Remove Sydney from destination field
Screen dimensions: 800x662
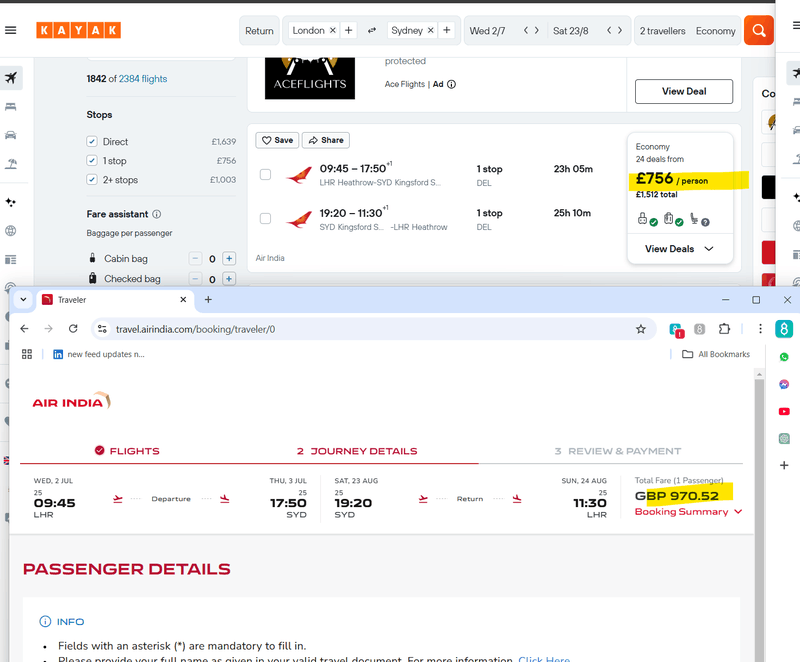431,31
